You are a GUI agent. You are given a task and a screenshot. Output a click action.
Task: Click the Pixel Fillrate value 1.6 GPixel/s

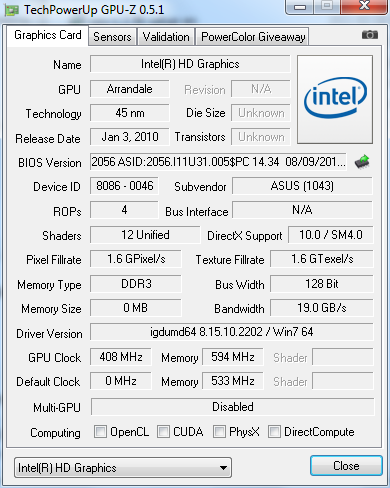136,259
